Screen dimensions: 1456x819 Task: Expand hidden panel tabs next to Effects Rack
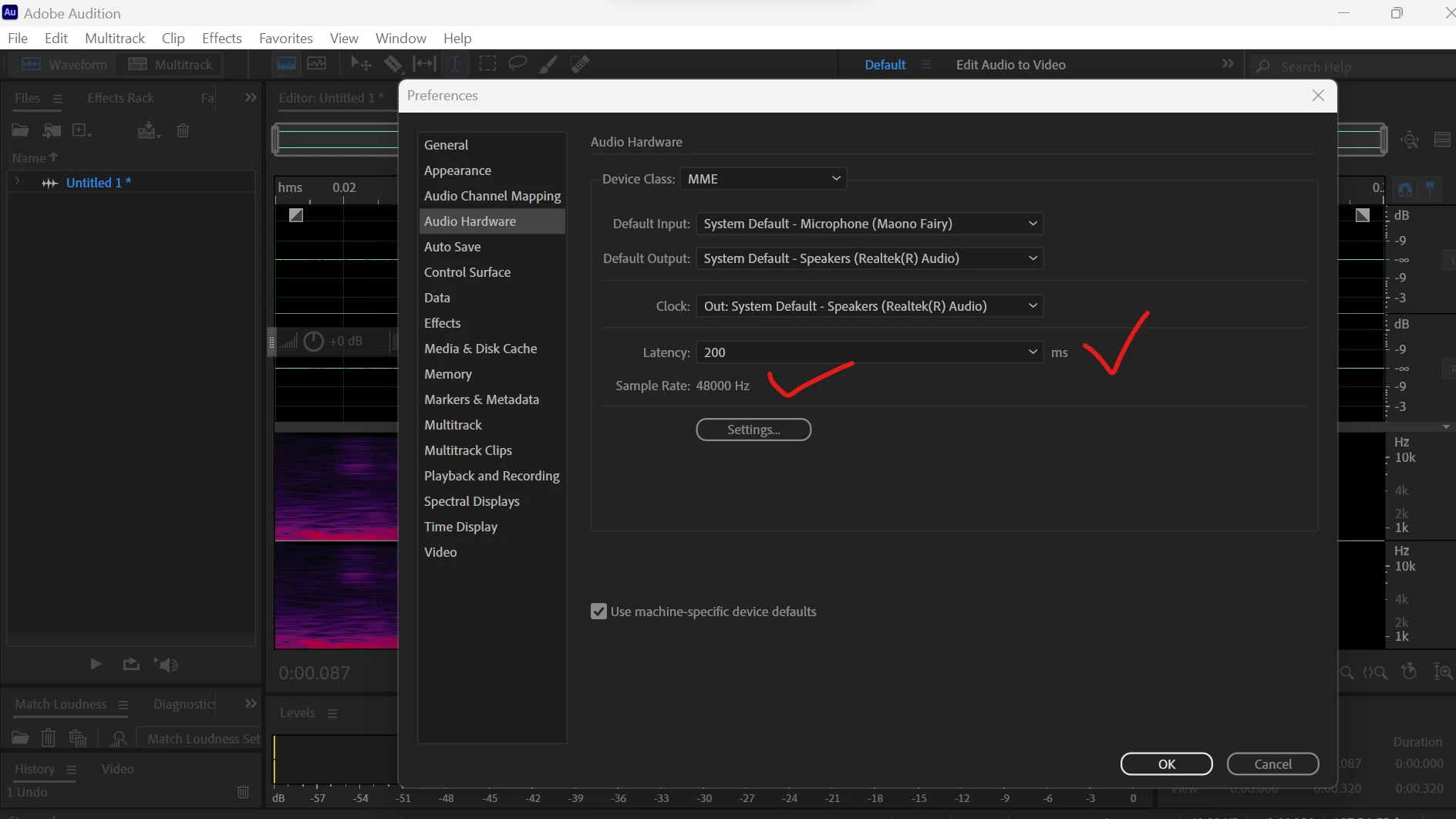pyautogui.click(x=251, y=98)
